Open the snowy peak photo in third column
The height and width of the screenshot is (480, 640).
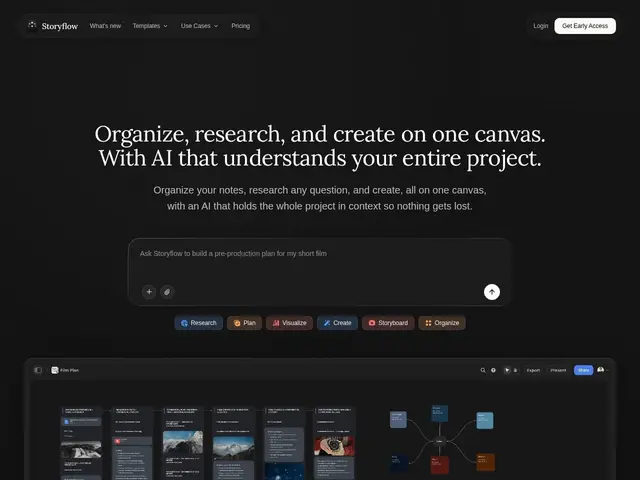pyautogui.click(x=182, y=442)
